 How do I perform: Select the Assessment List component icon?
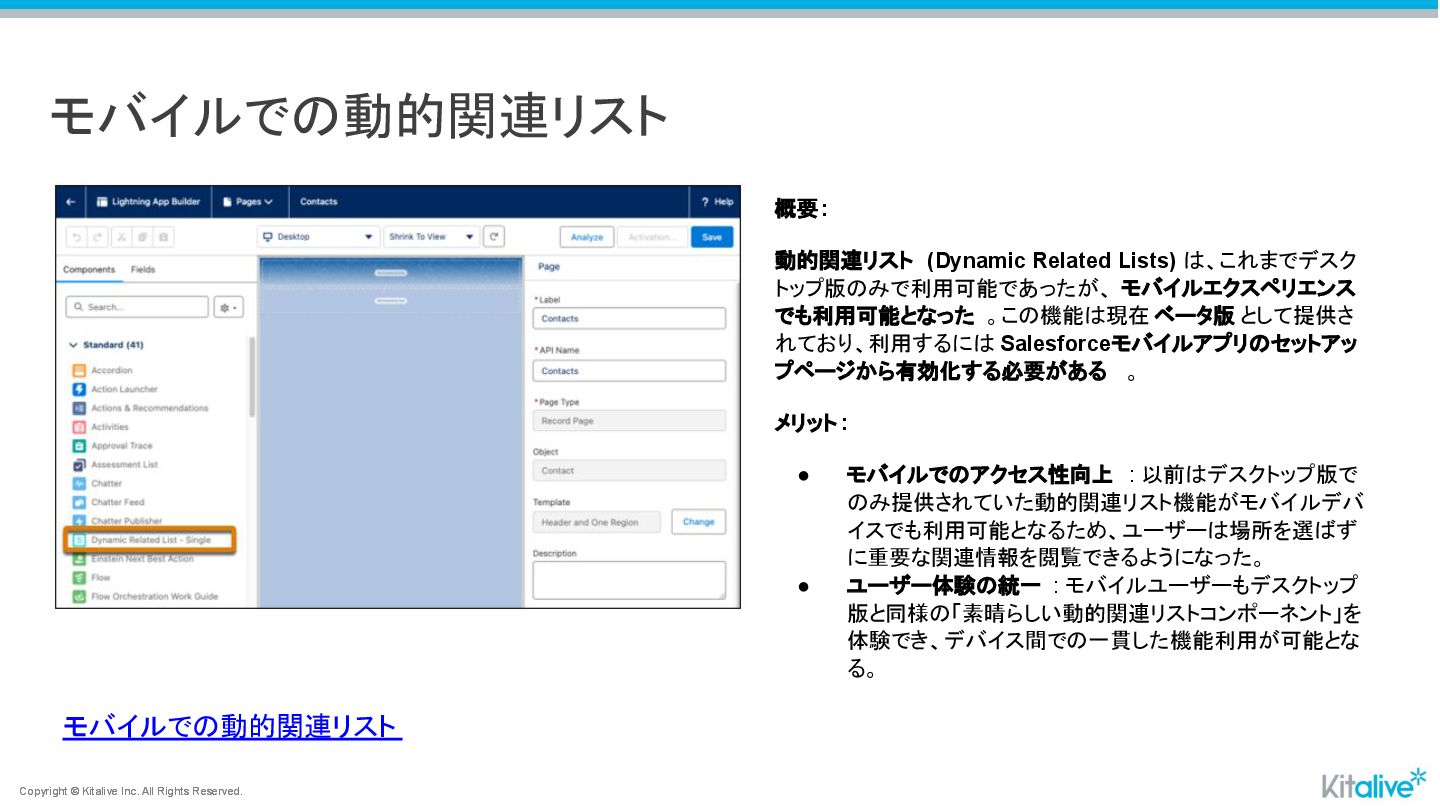tap(79, 465)
